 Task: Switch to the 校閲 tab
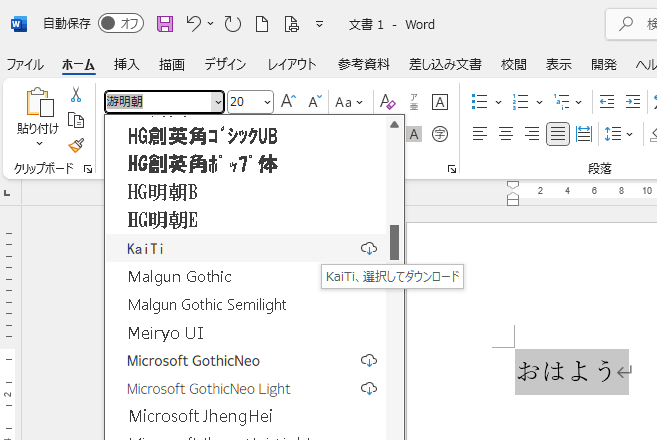point(514,65)
